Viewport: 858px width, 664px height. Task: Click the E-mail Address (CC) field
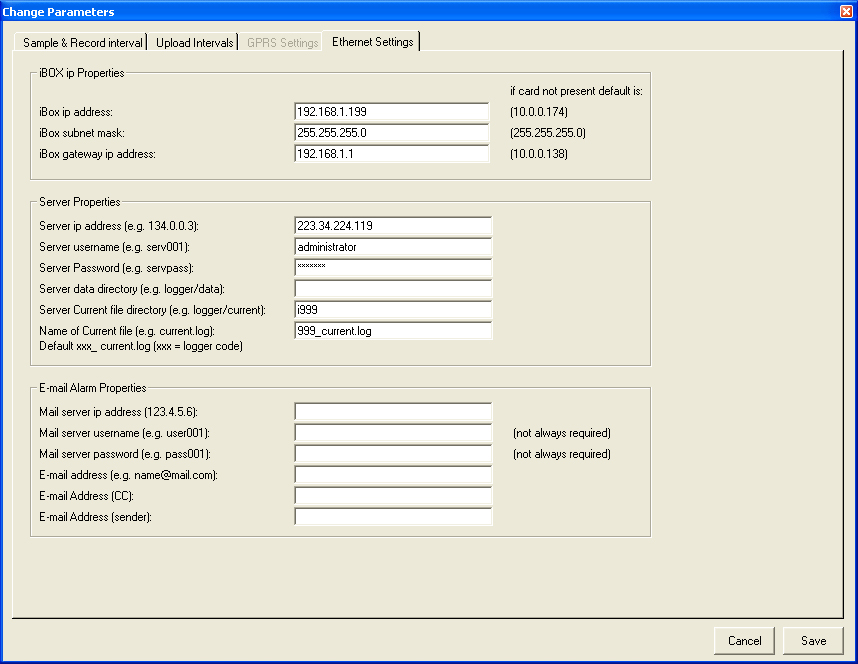[x=393, y=496]
